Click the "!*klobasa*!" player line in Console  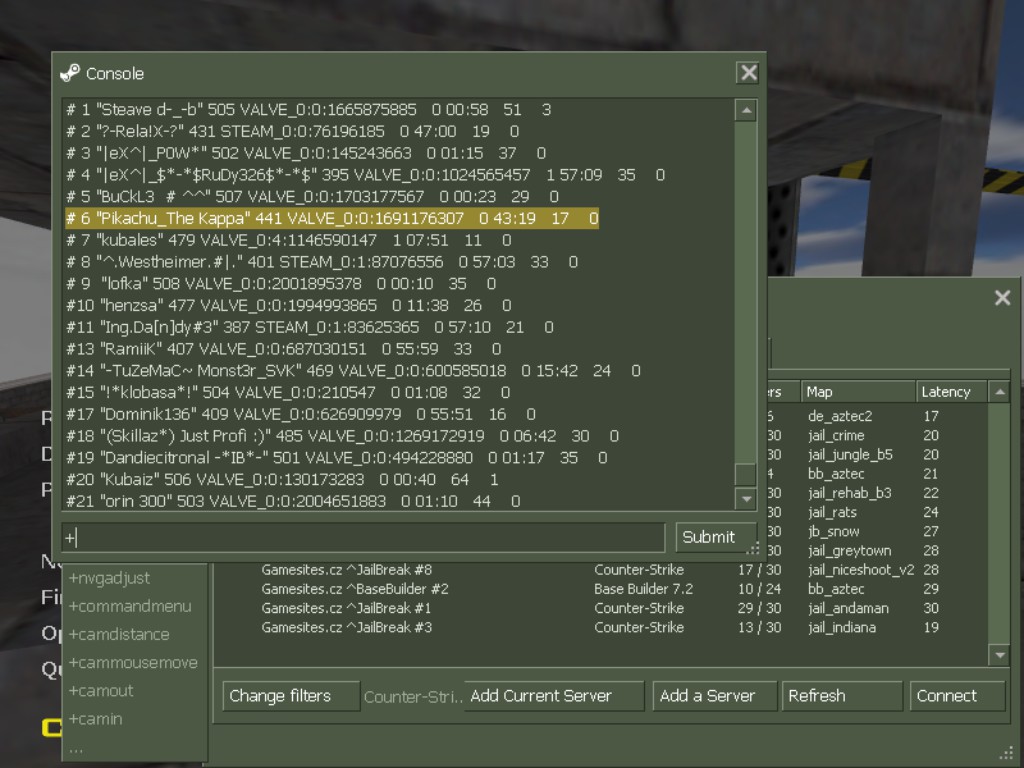(x=288, y=392)
